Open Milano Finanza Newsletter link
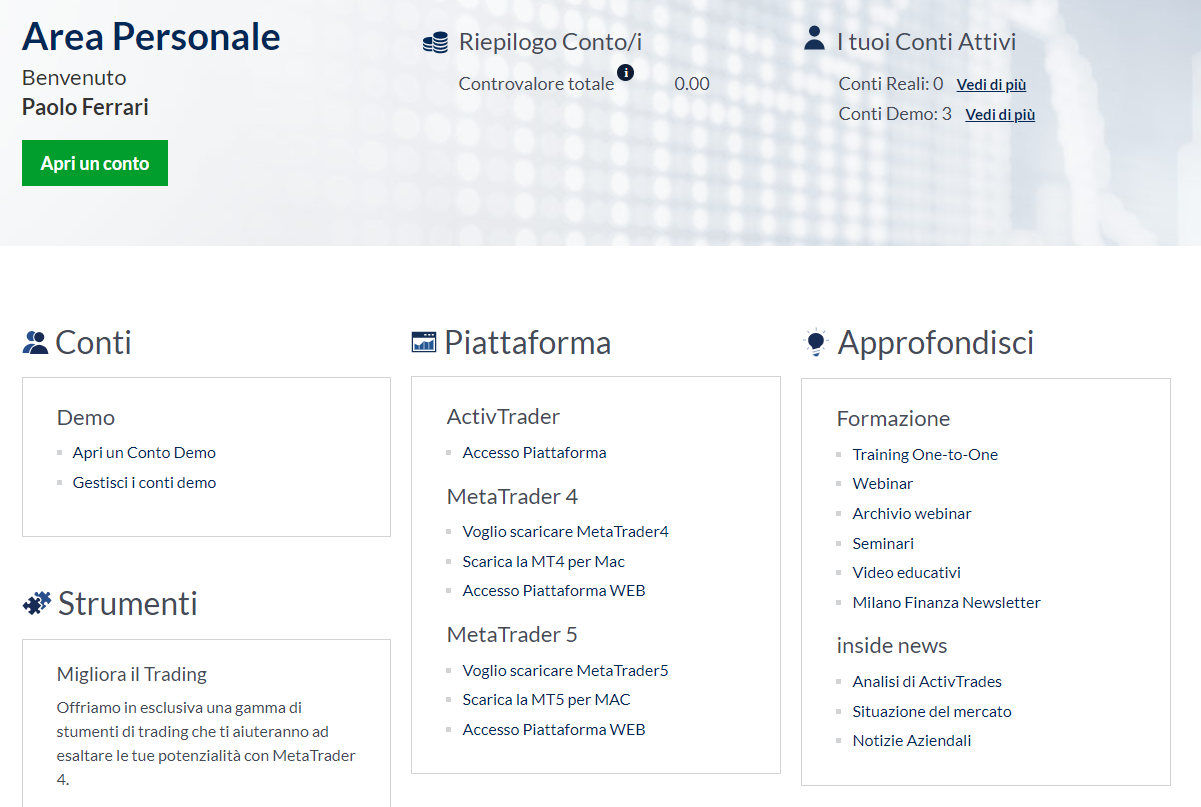This screenshot has height=807, width=1201. pyautogui.click(x=946, y=603)
